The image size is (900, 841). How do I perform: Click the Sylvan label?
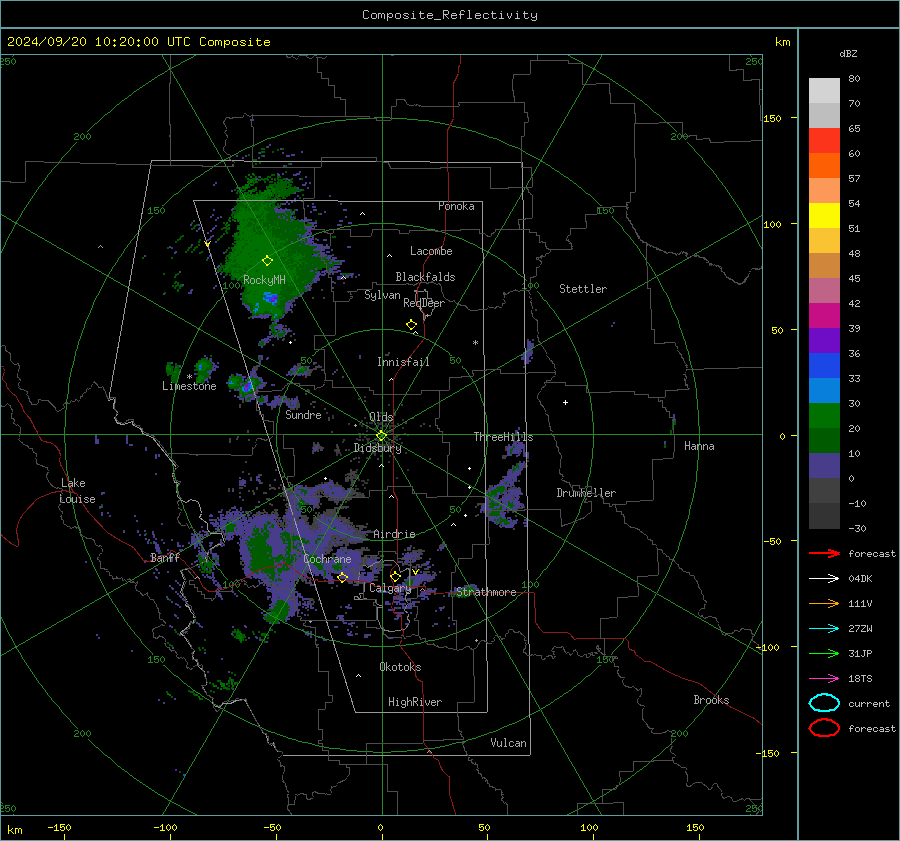coord(382,295)
